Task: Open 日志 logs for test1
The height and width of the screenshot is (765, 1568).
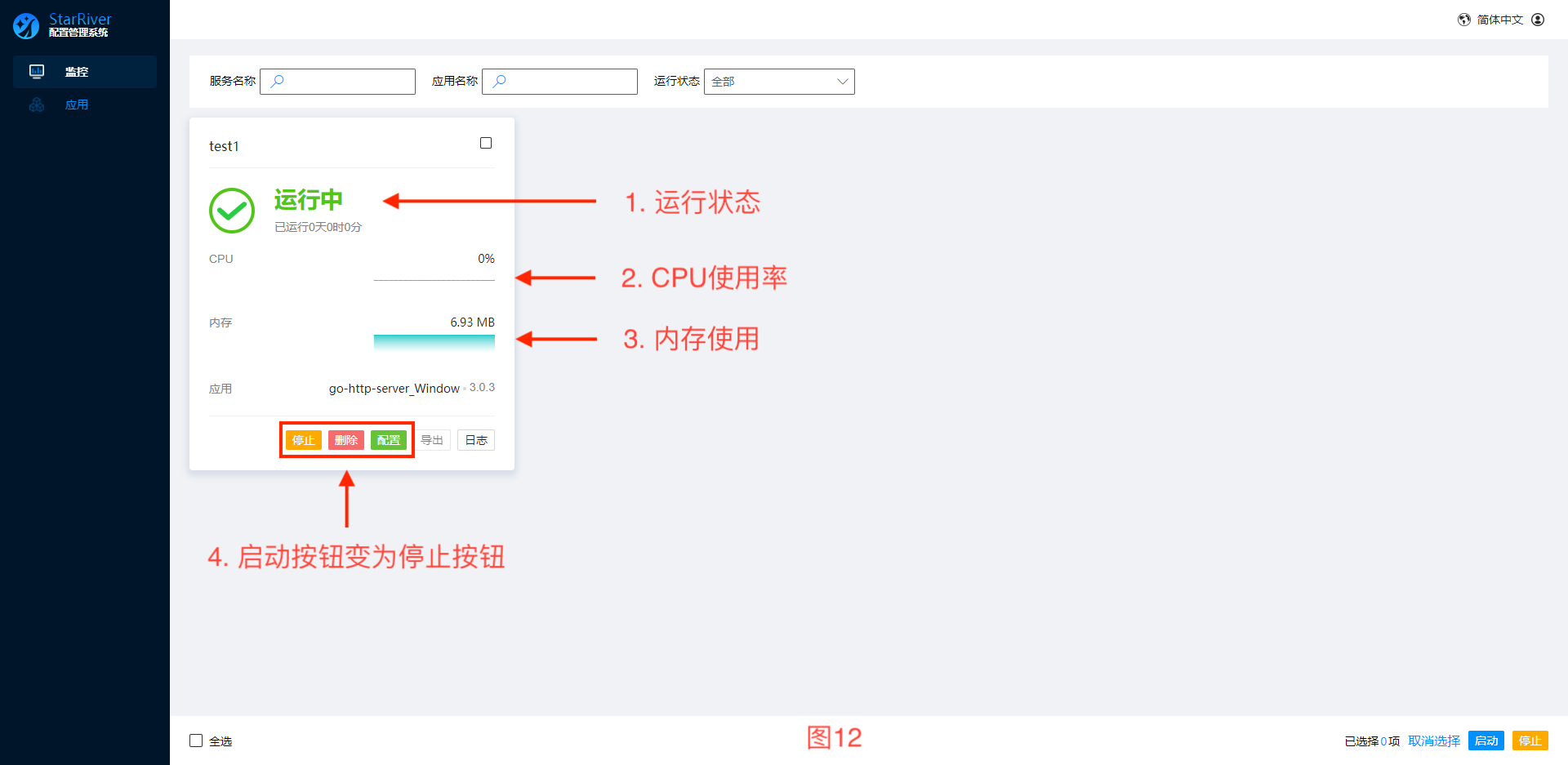Action: pyautogui.click(x=476, y=440)
